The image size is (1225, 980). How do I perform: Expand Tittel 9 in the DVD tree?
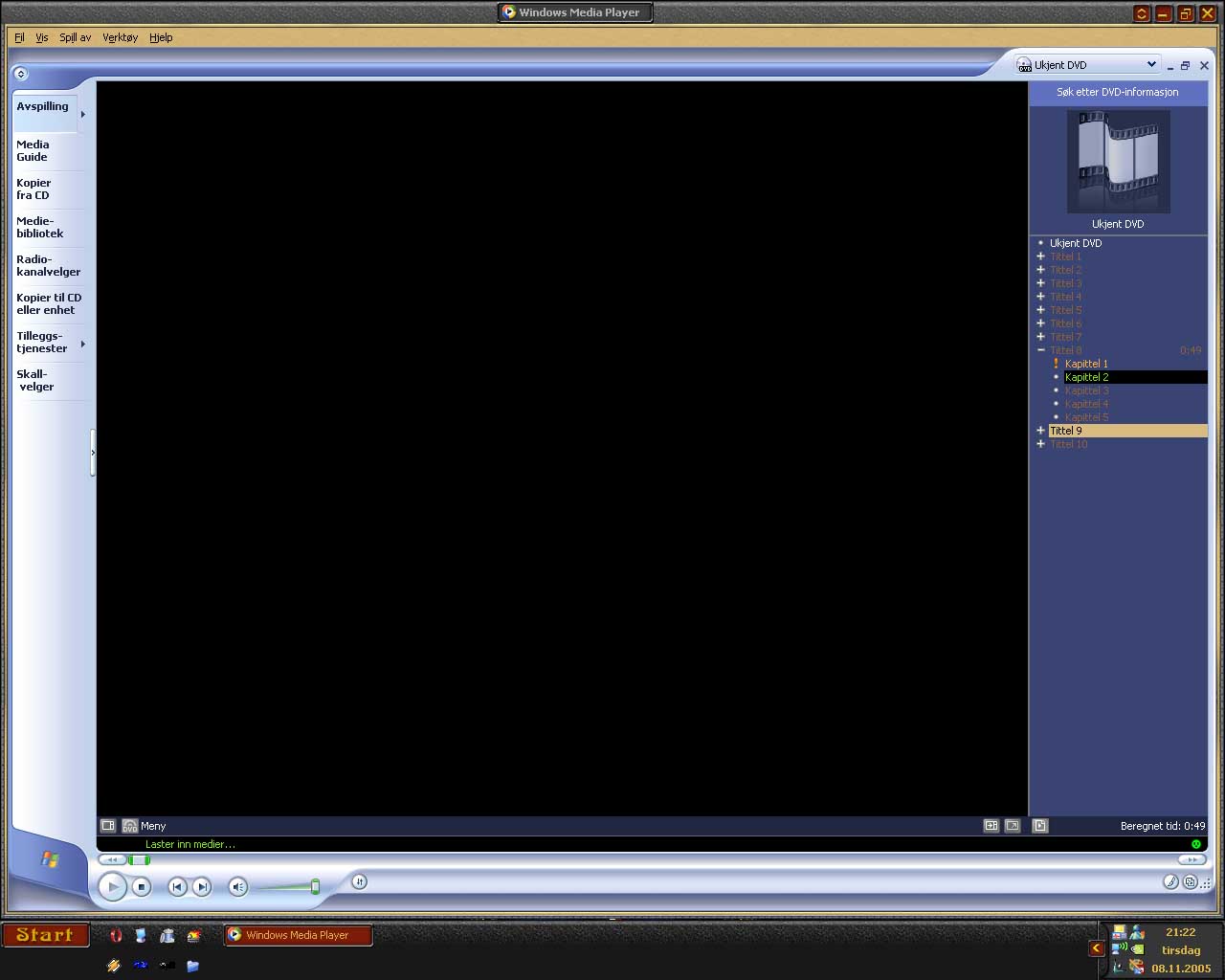1040,431
